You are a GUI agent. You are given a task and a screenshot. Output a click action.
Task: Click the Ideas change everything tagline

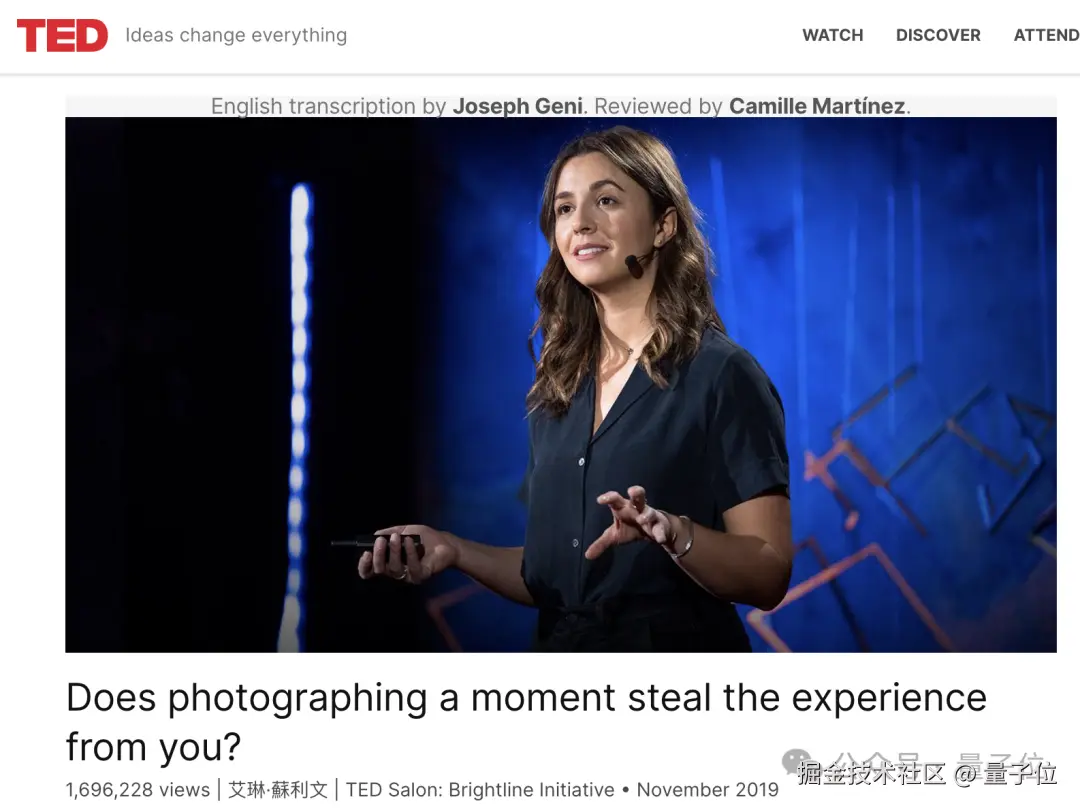(236, 35)
